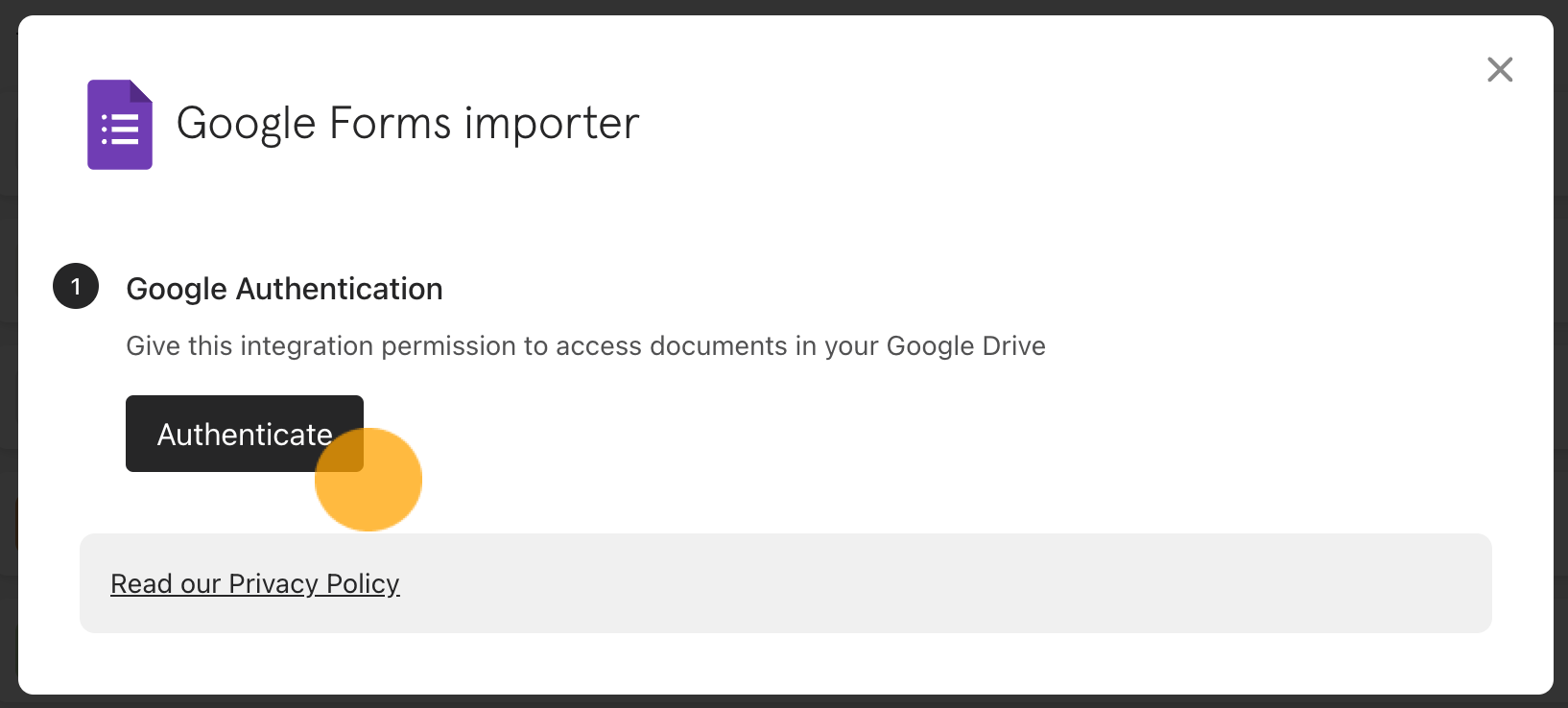
Task: Open the Read our Privacy Policy link
Action: click(255, 583)
